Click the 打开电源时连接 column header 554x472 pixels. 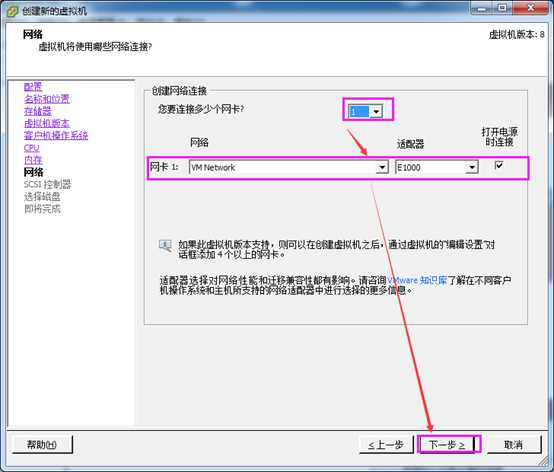tap(500, 137)
